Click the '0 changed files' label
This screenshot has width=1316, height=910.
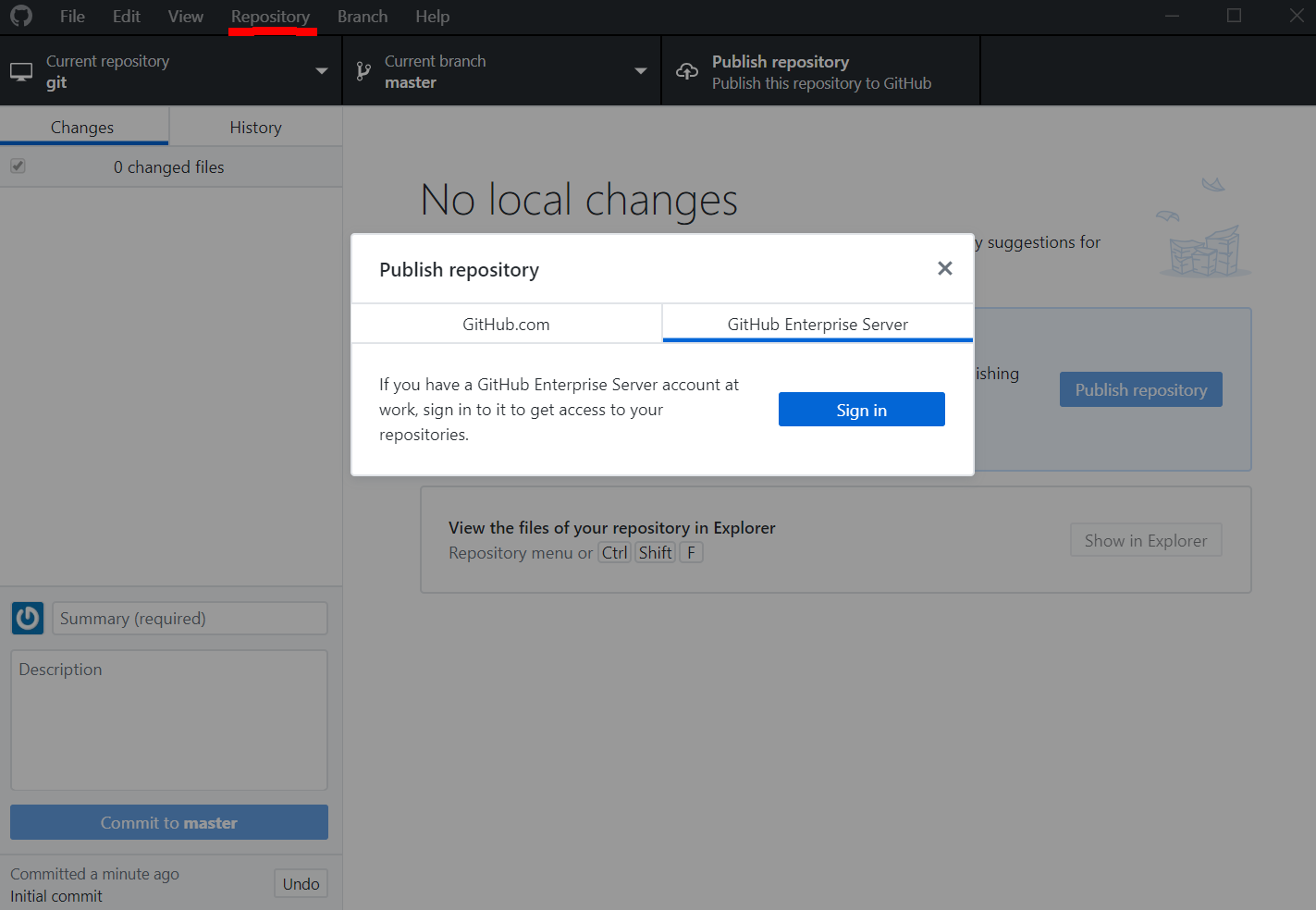tap(168, 166)
